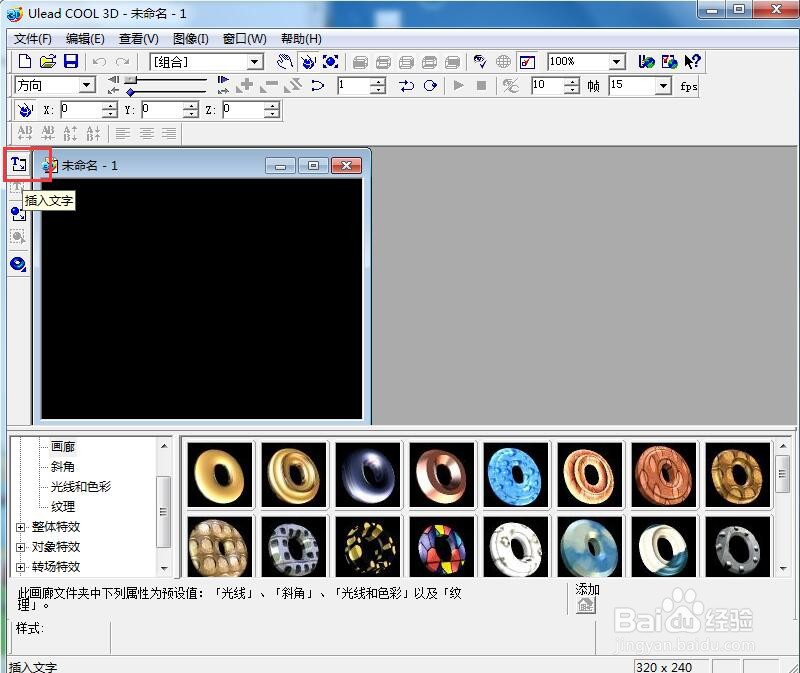The image size is (800, 673).
Task: Open the 15 fps frame rate dropdown
Action: [663, 86]
